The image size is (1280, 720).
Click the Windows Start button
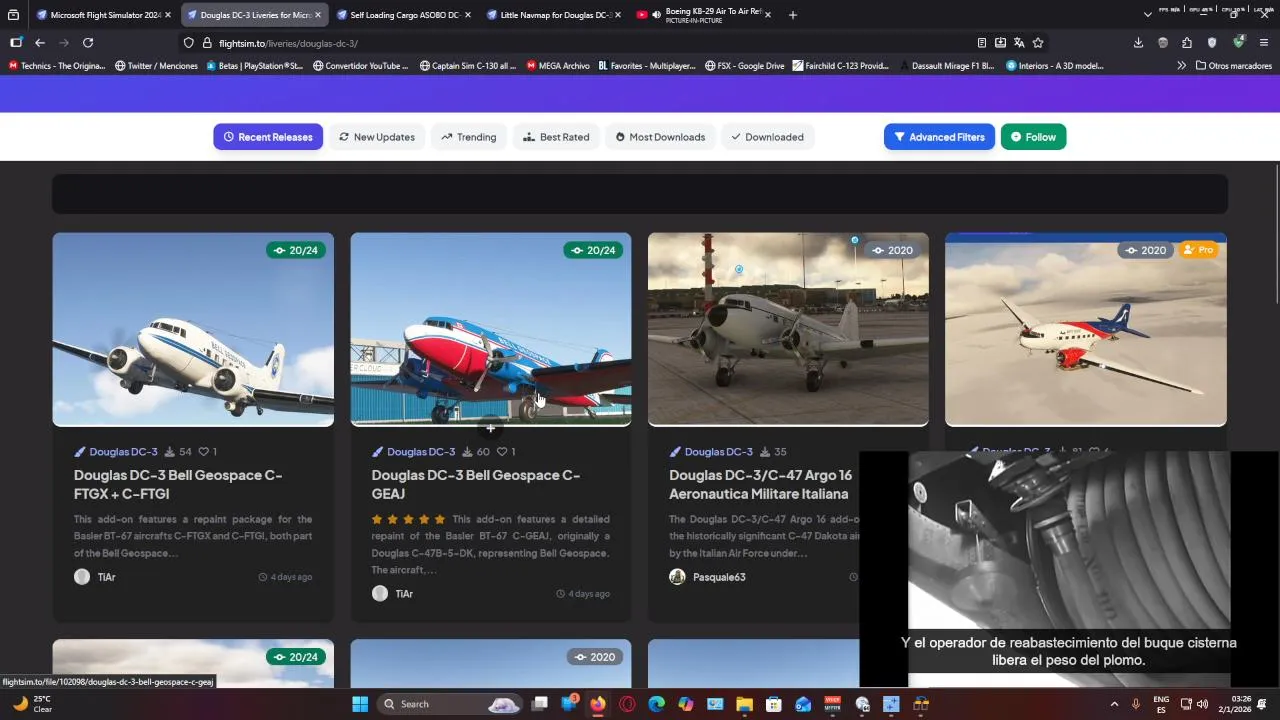pos(360,704)
